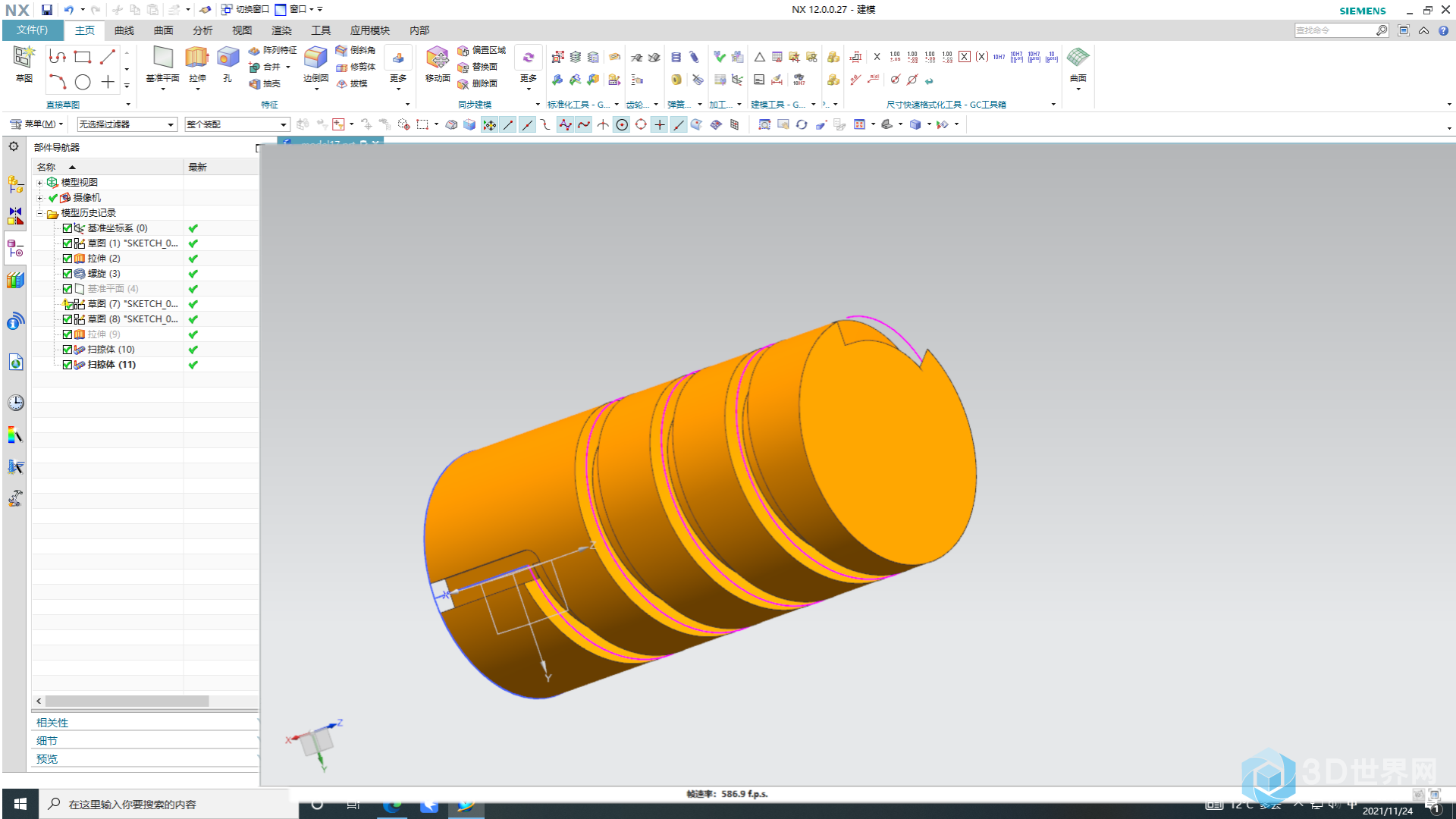
Task: Click the 抽壳 shell tool
Action: [x=265, y=83]
